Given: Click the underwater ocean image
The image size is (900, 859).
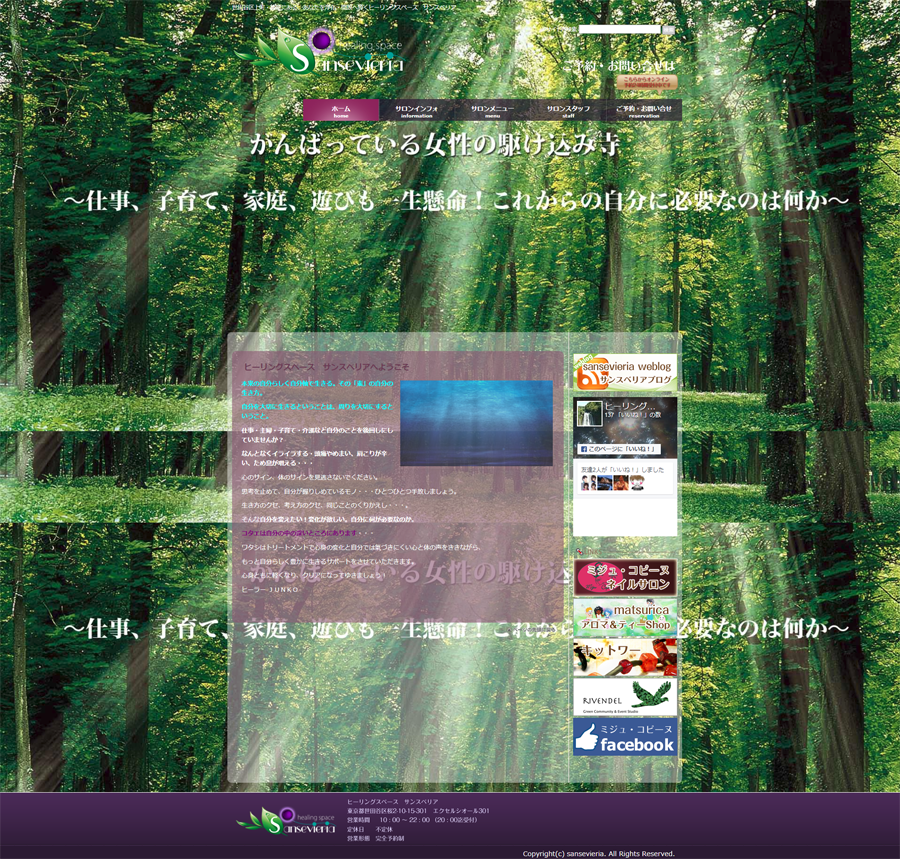Looking at the screenshot, I should click(476, 422).
